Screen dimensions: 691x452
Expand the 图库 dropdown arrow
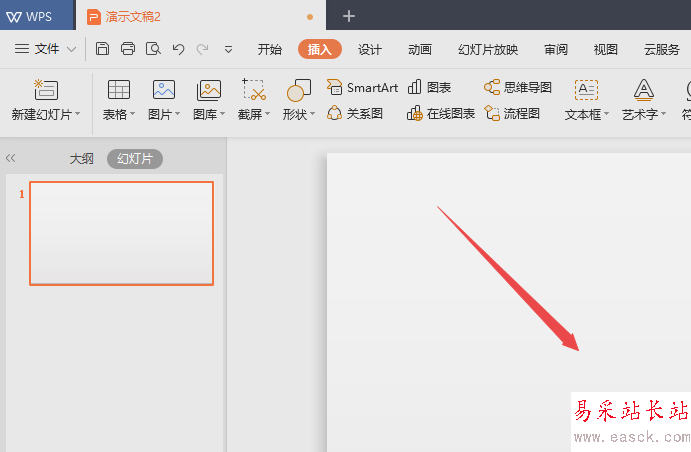pyautogui.click(x=223, y=114)
